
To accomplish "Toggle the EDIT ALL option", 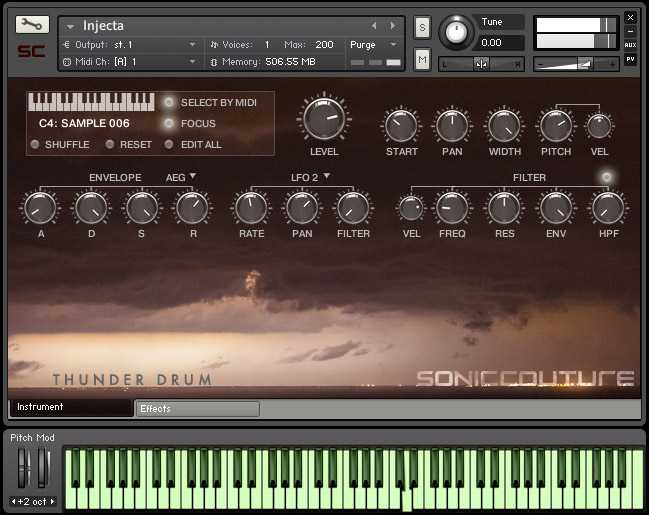I will point(168,144).
